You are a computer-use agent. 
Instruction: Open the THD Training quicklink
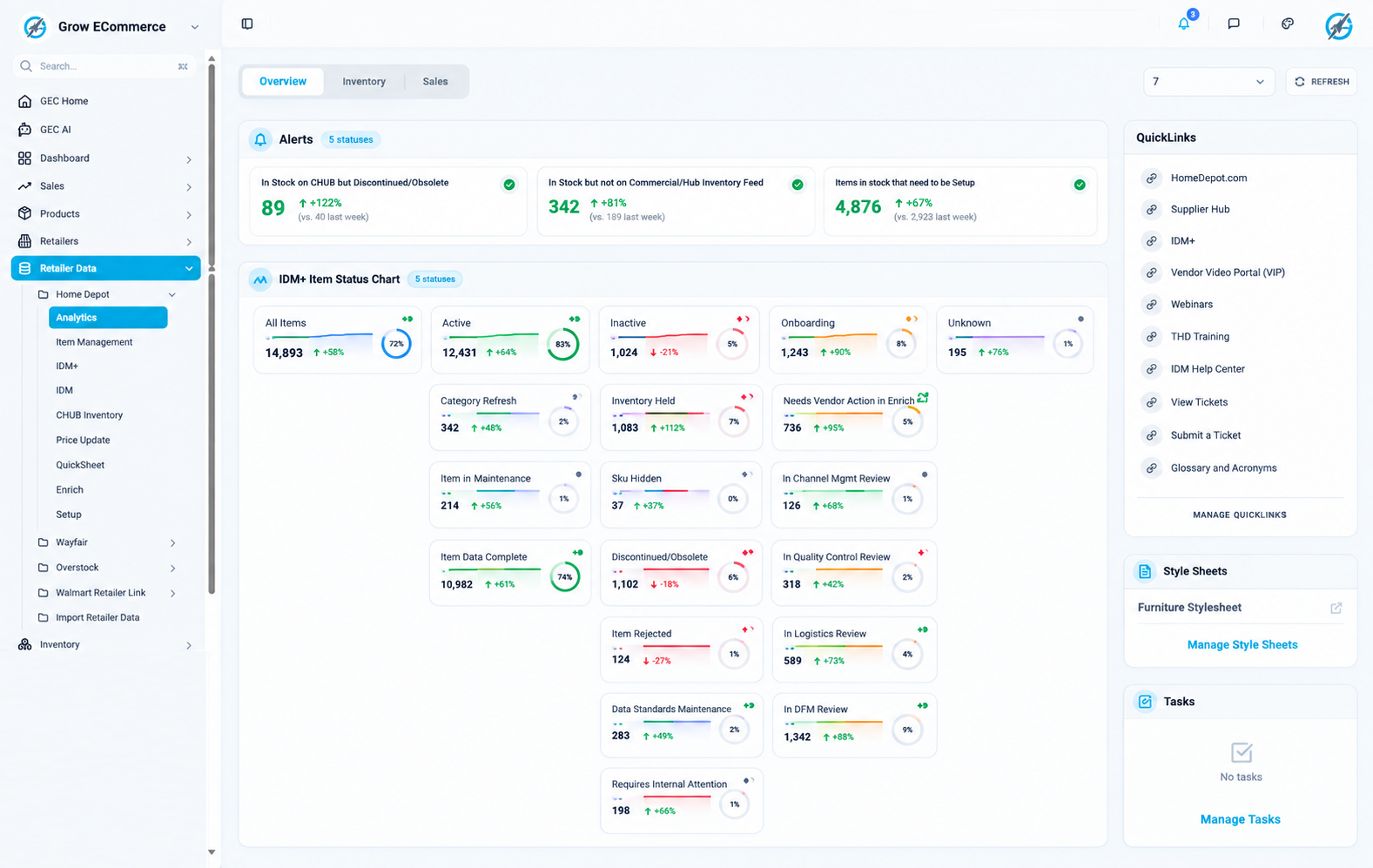1200,337
